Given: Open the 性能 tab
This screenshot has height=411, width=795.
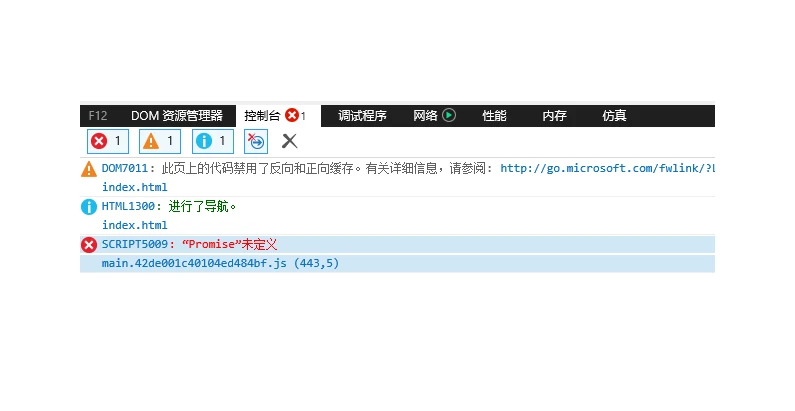Looking at the screenshot, I should tap(494, 116).
